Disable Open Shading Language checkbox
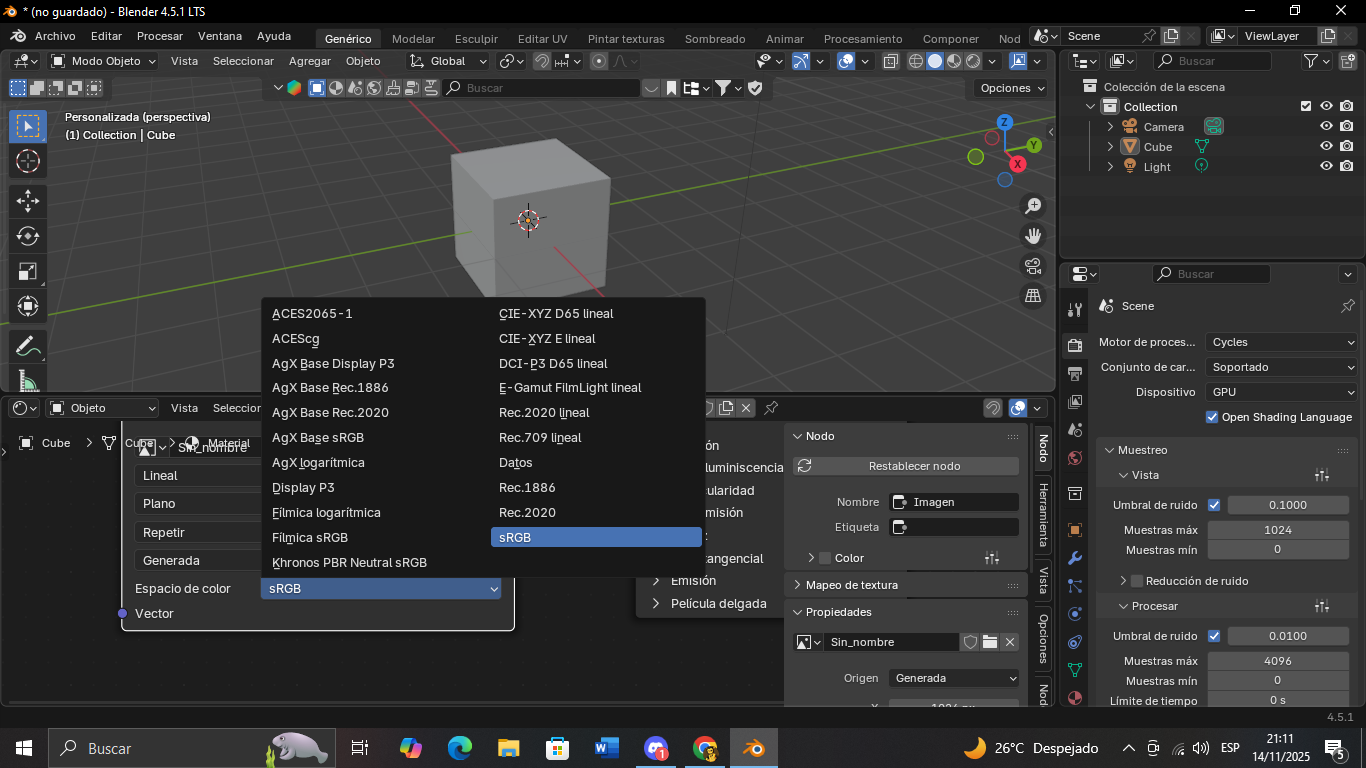 [x=1213, y=417]
